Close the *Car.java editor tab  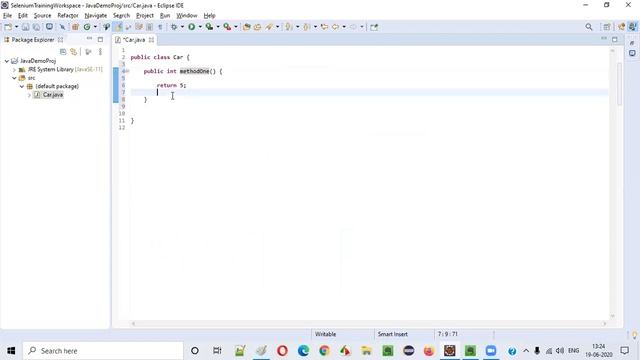(151, 40)
